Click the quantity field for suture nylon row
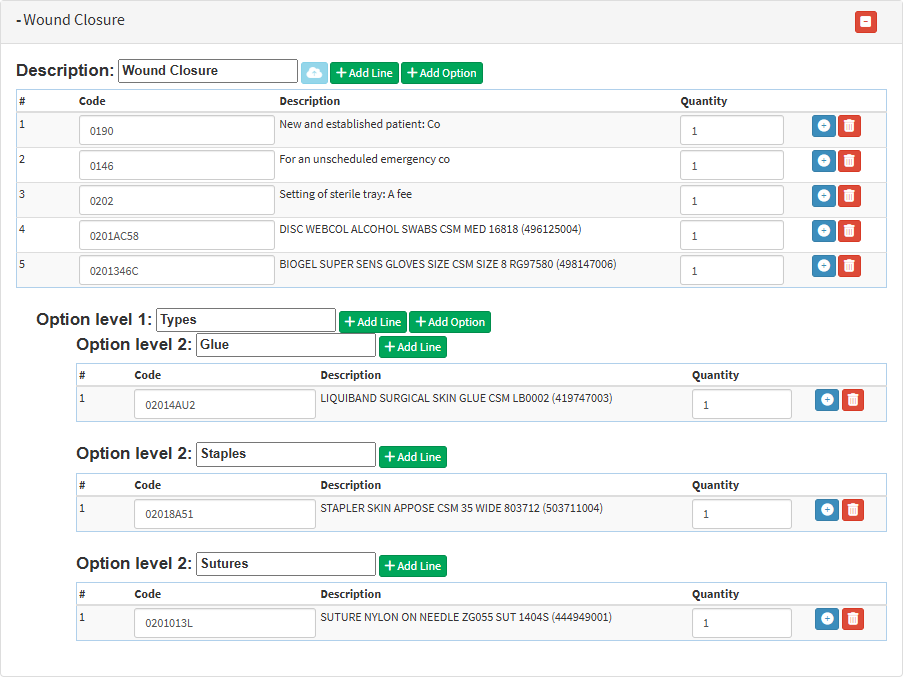Screen dimensions: 903x677 pyautogui.click(x=741, y=623)
